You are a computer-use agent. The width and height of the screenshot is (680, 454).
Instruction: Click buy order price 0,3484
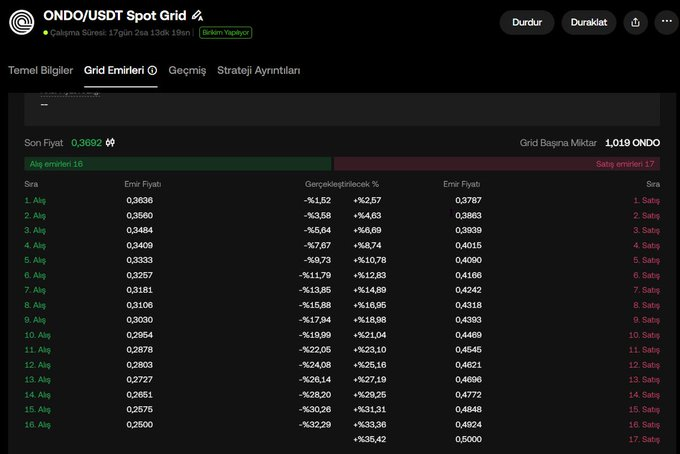click(x=140, y=230)
